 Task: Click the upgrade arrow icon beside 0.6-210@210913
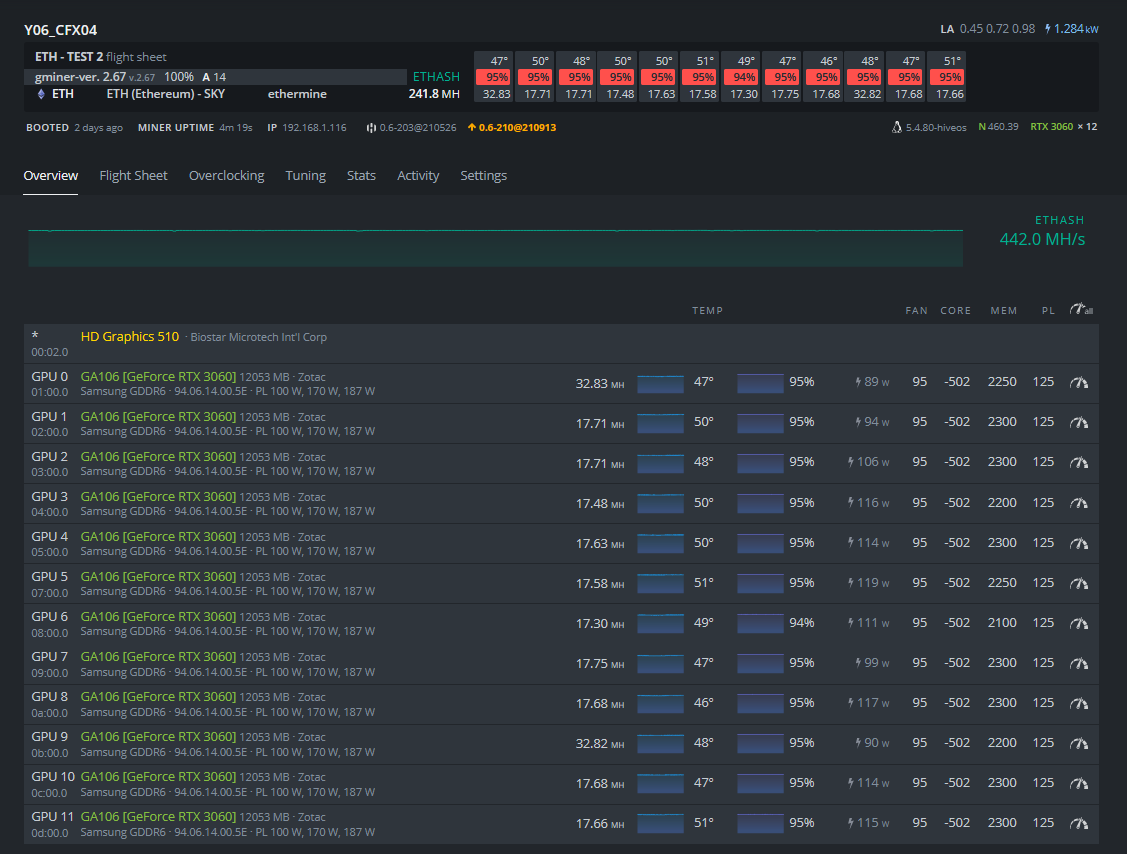[472, 127]
